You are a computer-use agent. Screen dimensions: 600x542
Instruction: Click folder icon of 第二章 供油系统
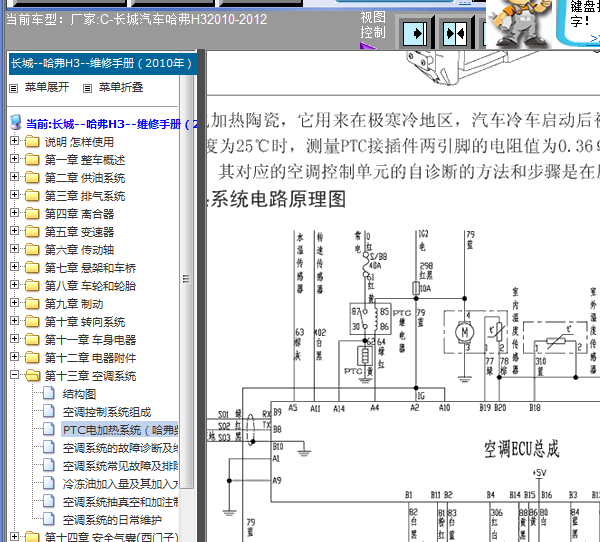pyautogui.click(x=32, y=177)
